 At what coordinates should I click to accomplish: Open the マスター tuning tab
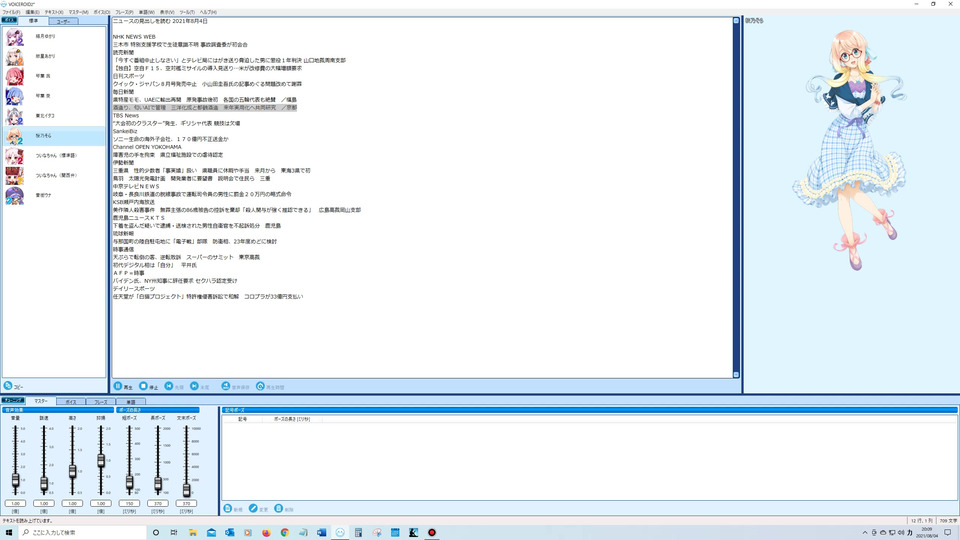[40, 401]
